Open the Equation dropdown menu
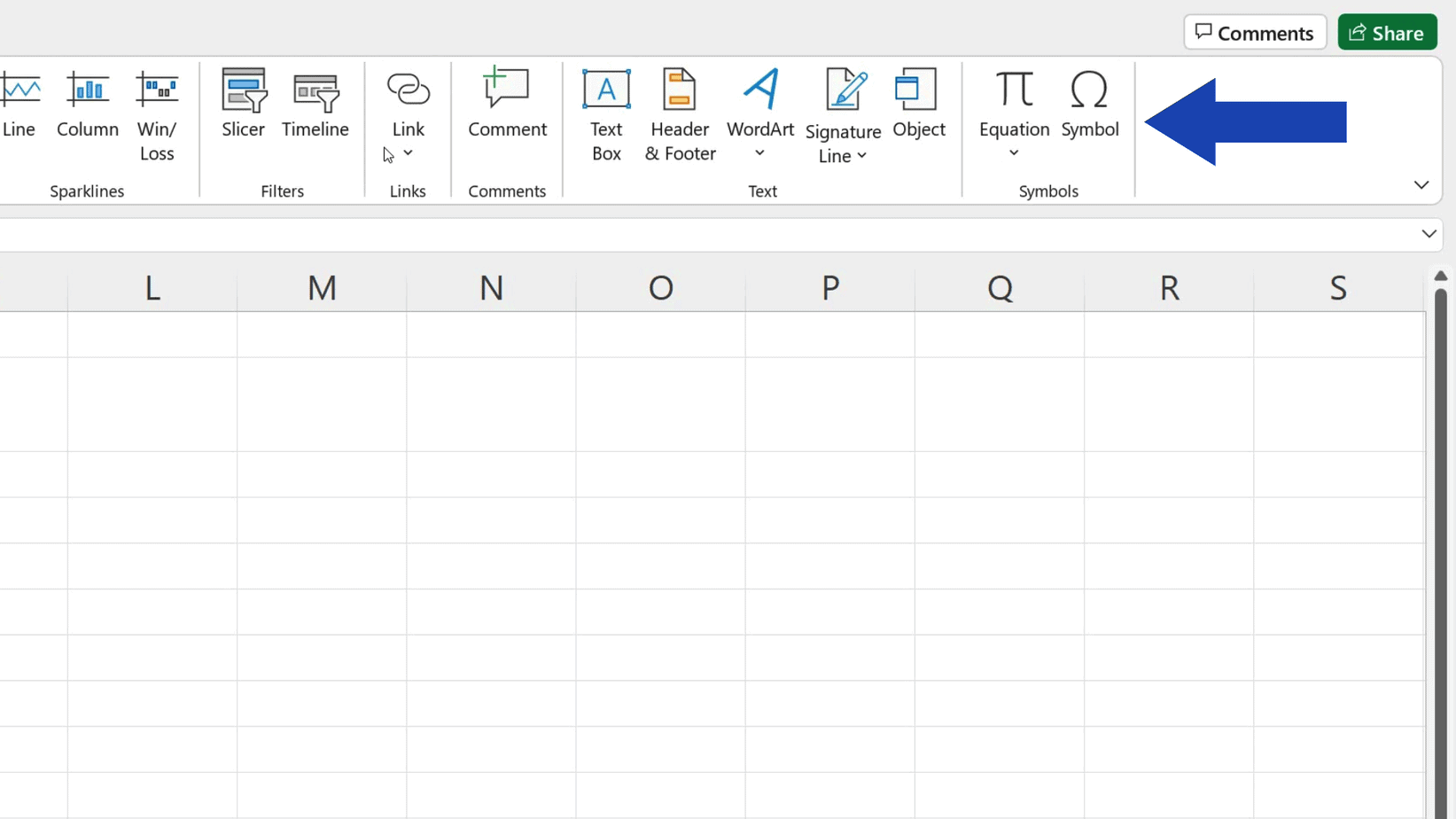The width and height of the screenshot is (1456, 819). [x=1014, y=153]
